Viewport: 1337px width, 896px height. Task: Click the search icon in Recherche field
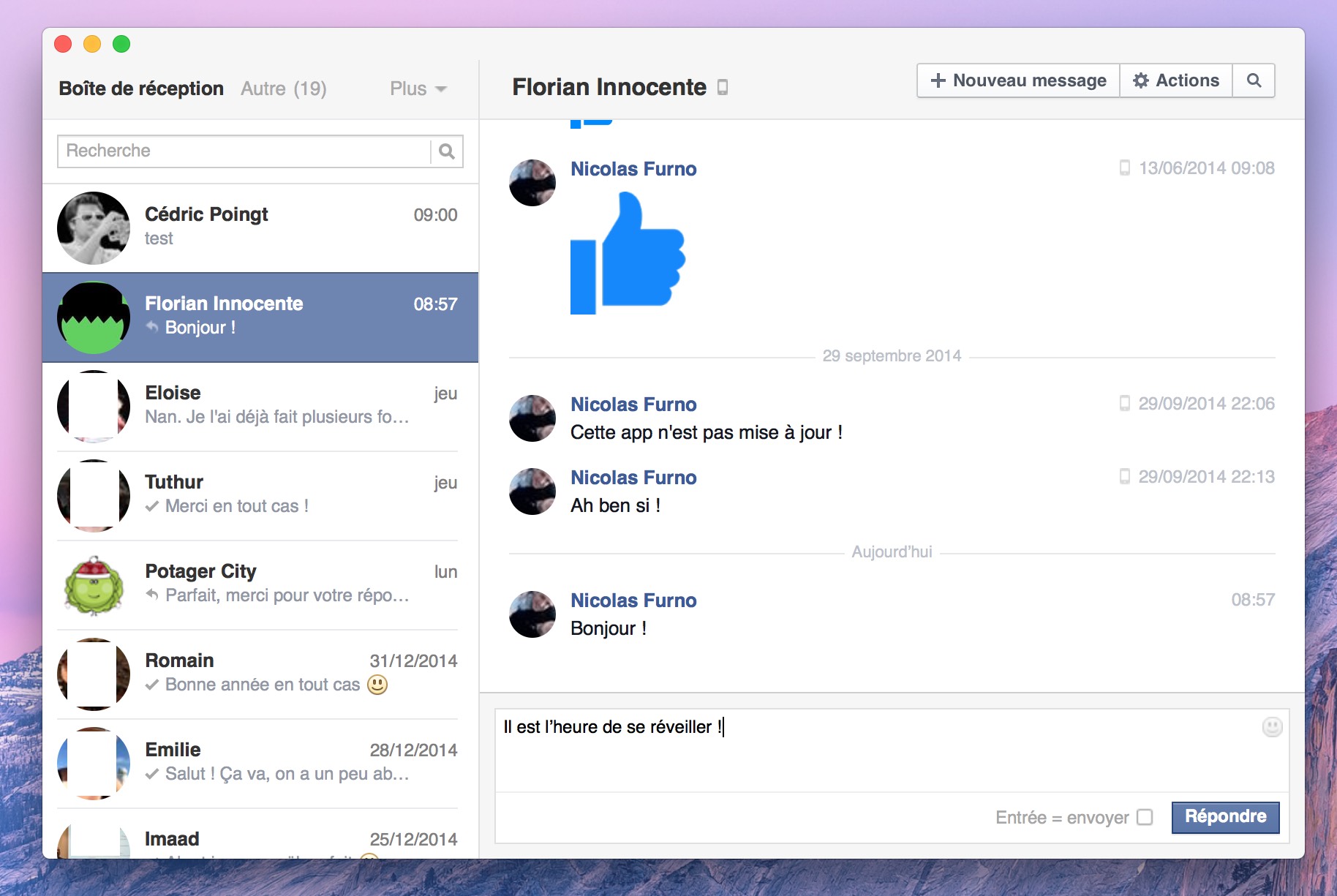tap(447, 151)
